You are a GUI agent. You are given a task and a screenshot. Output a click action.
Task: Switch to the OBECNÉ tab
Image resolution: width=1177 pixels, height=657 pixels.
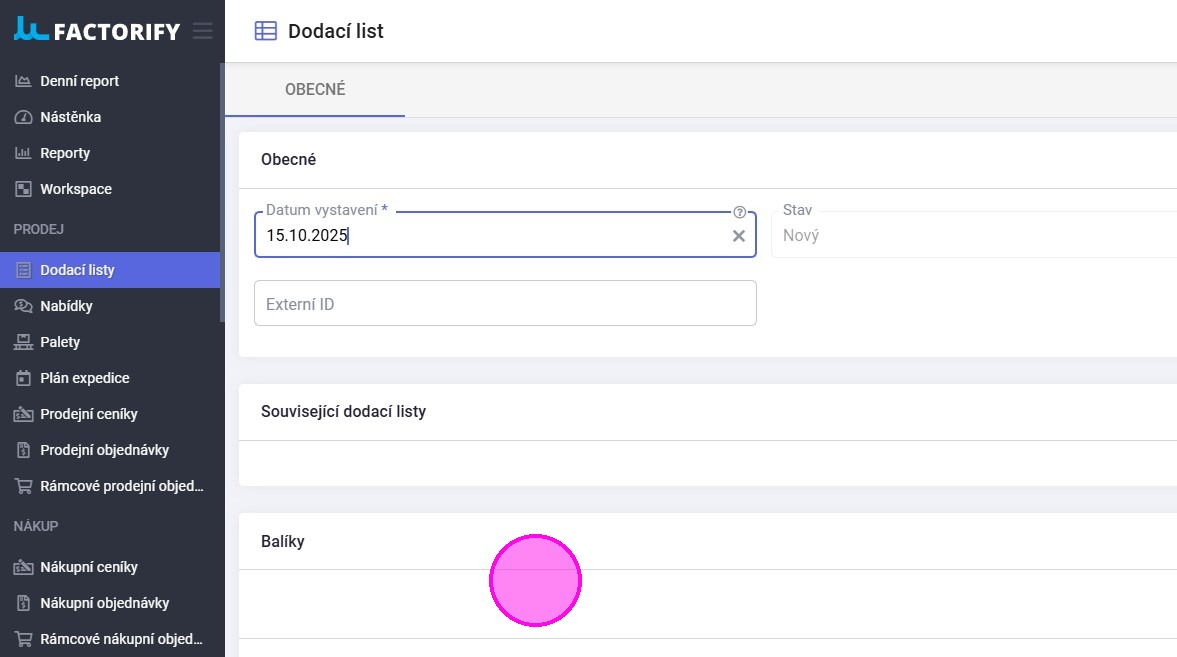315,90
